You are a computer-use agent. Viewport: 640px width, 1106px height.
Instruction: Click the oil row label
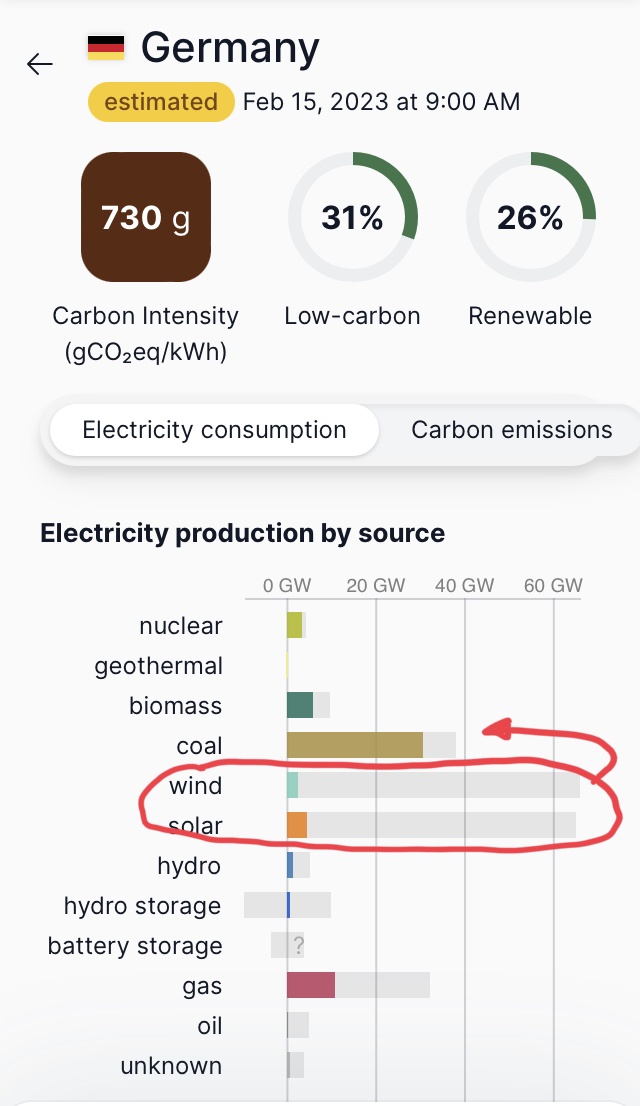[210, 1026]
